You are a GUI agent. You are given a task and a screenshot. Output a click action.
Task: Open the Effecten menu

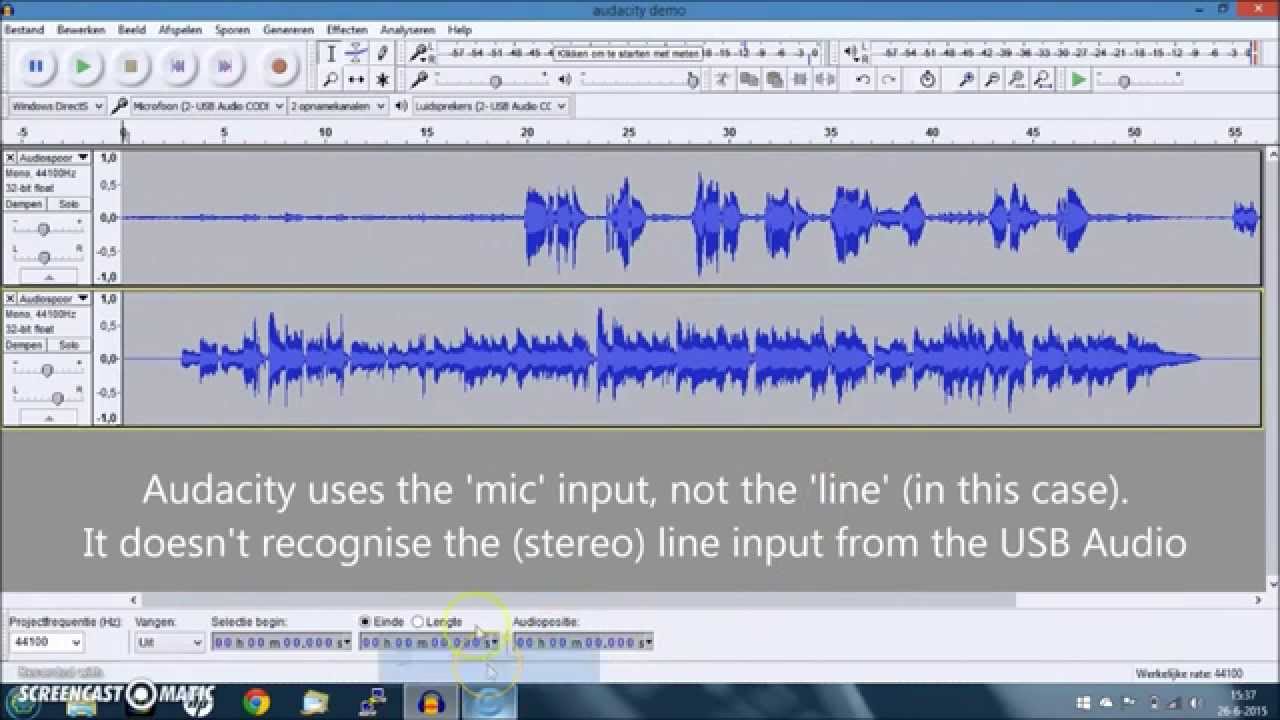pos(347,30)
